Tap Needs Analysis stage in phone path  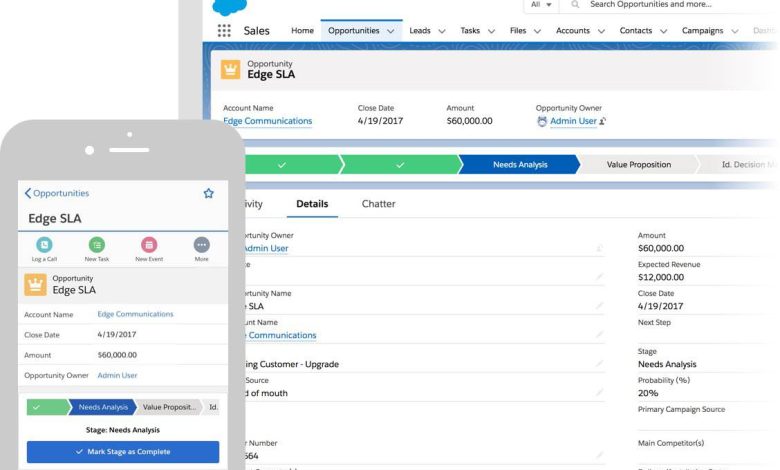pos(103,407)
